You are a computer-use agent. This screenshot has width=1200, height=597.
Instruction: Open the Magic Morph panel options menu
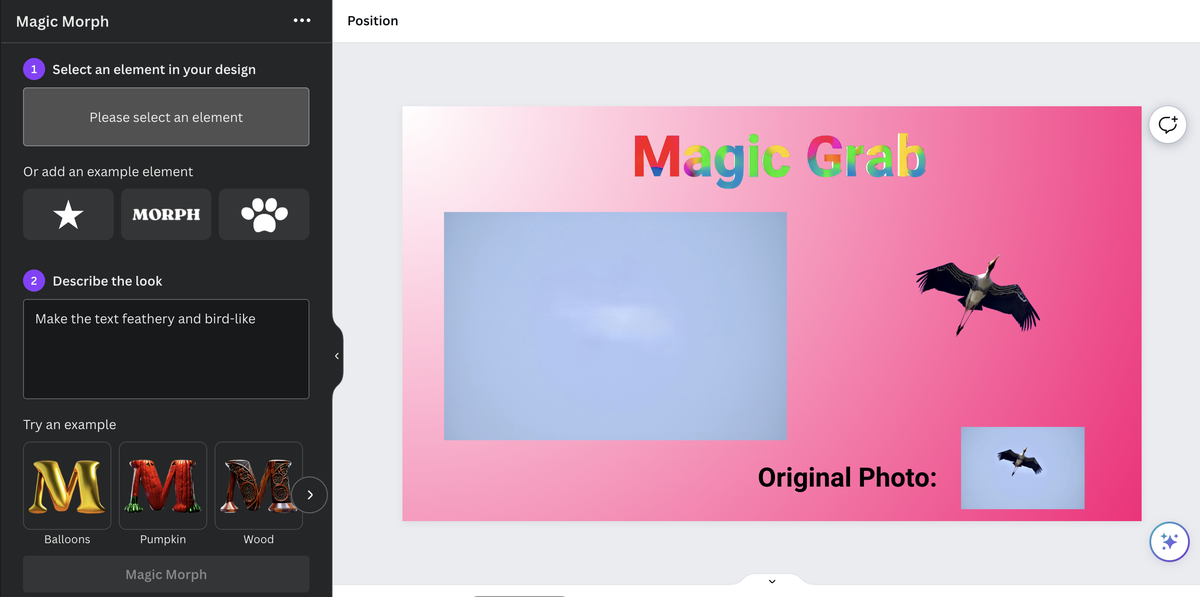pyautogui.click(x=302, y=20)
